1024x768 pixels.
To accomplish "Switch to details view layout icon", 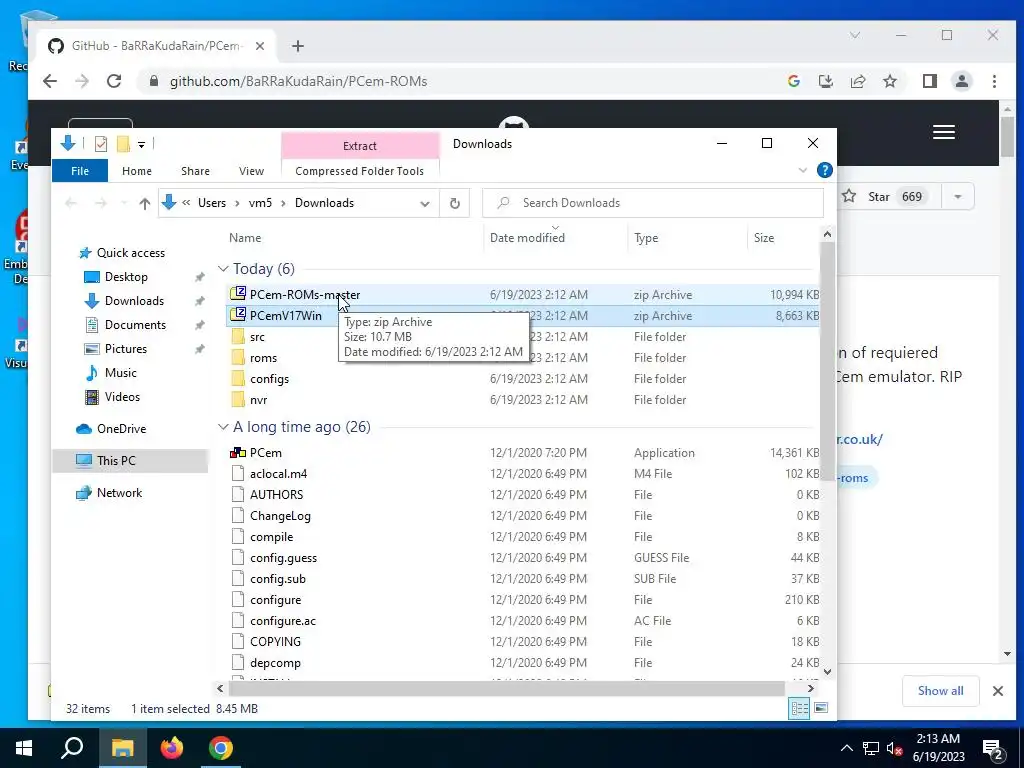I will pos(799,709).
